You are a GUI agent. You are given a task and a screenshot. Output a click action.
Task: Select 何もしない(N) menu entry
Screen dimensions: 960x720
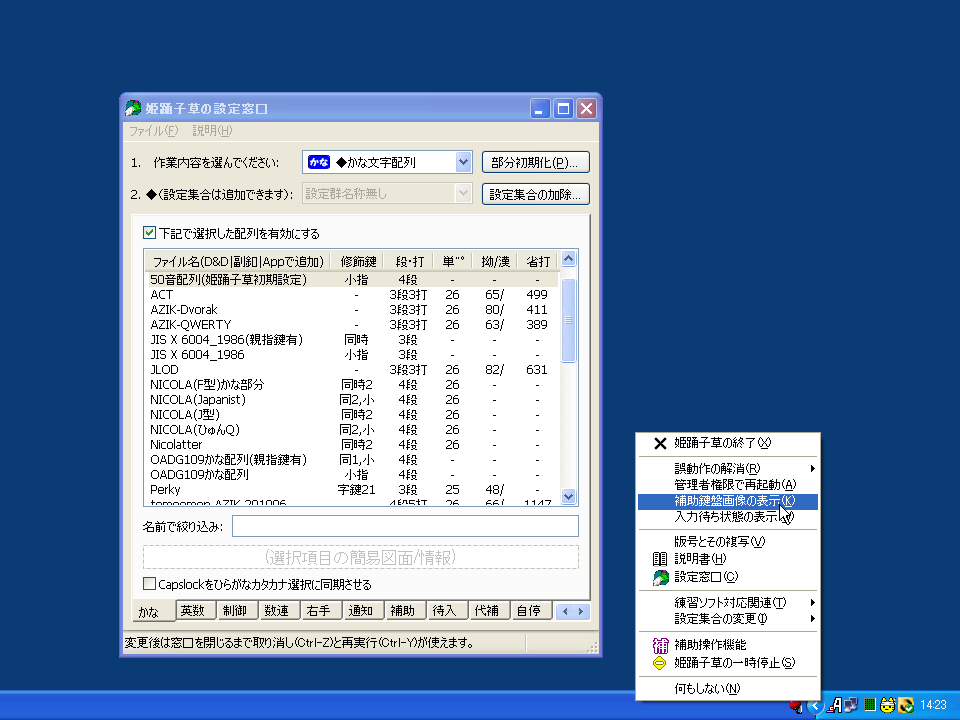(728, 689)
